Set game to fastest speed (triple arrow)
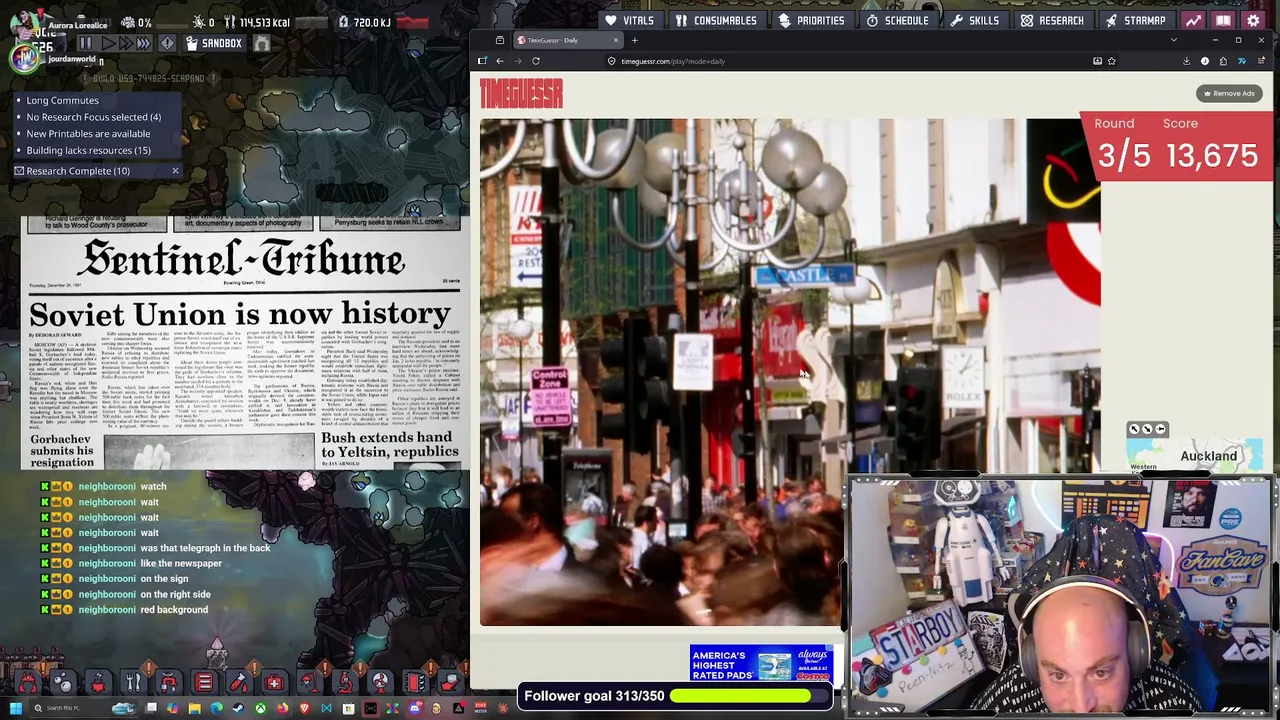This screenshot has width=1280, height=720. 144,43
